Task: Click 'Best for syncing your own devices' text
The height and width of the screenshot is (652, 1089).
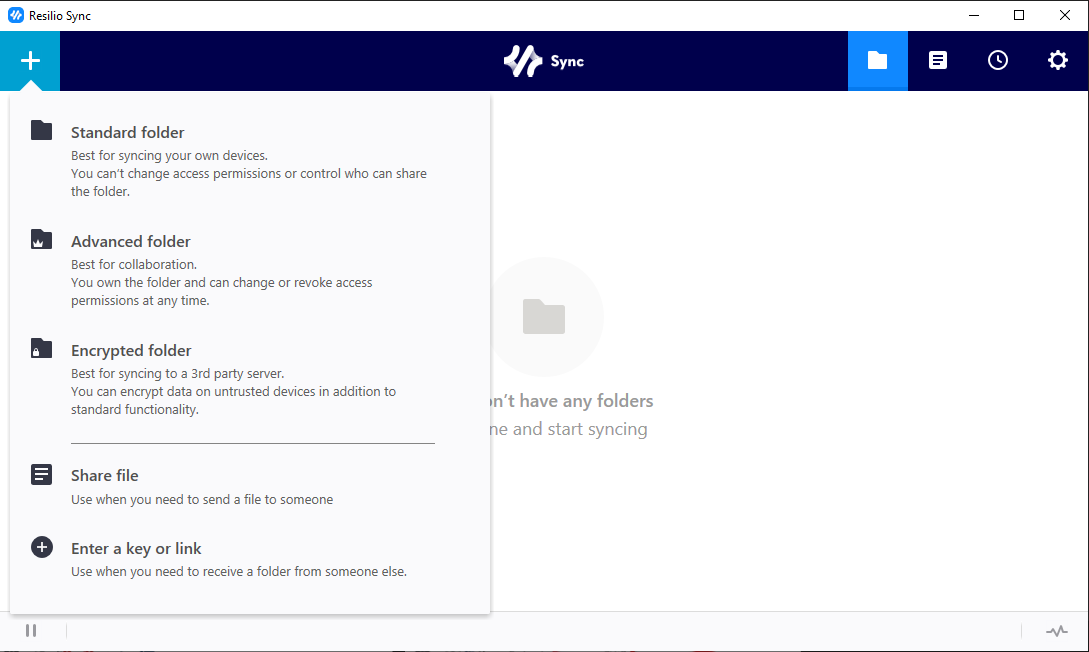Action: tap(169, 156)
